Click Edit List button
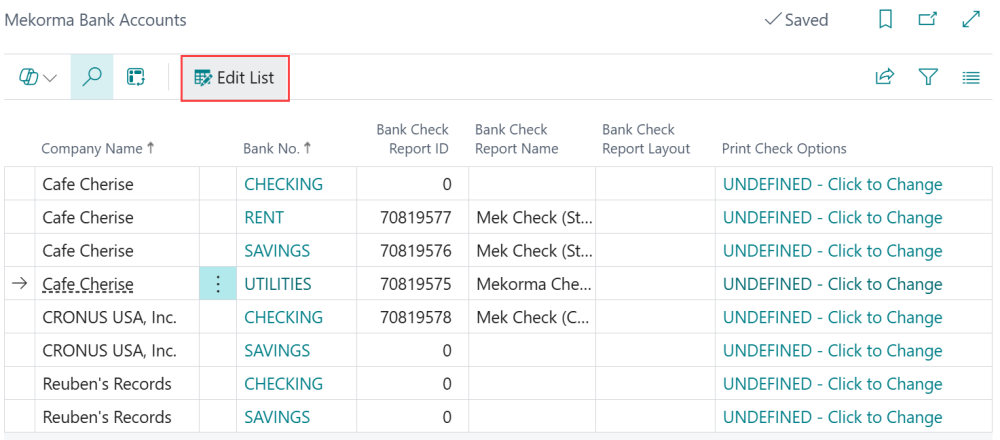Image resolution: width=1000 pixels, height=440 pixels. point(235,78)
